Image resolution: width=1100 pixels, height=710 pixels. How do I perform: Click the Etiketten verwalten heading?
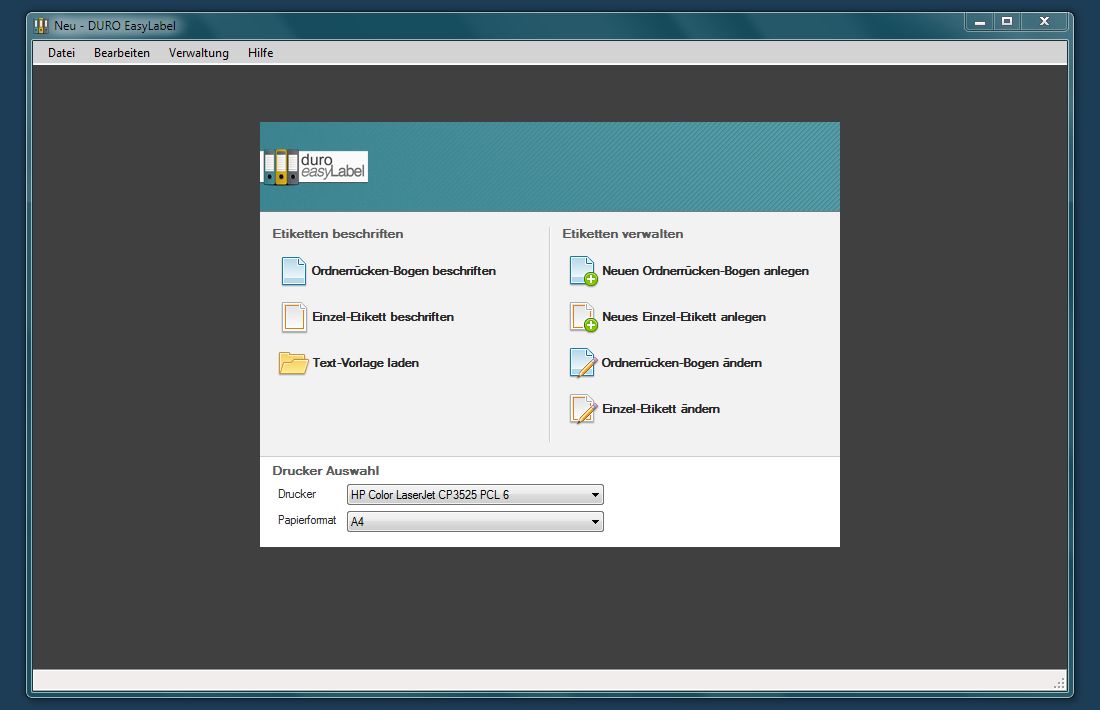point(622,234)
